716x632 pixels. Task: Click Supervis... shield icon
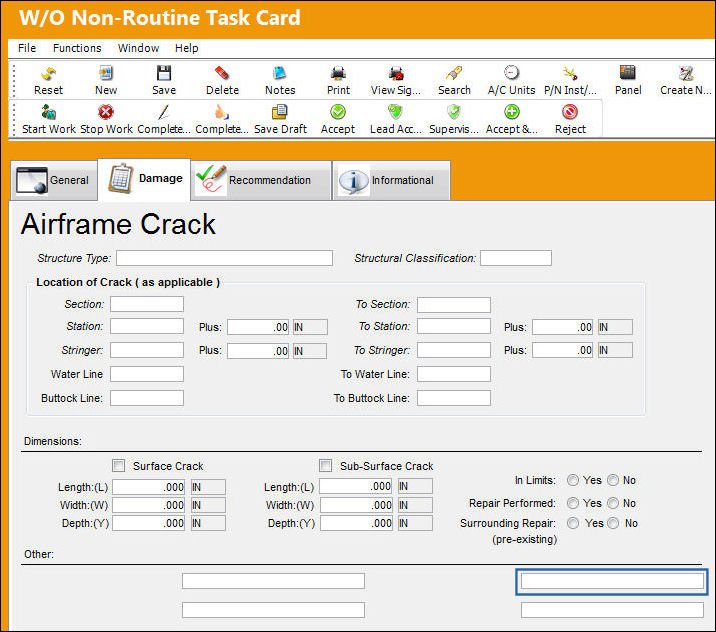454,112
